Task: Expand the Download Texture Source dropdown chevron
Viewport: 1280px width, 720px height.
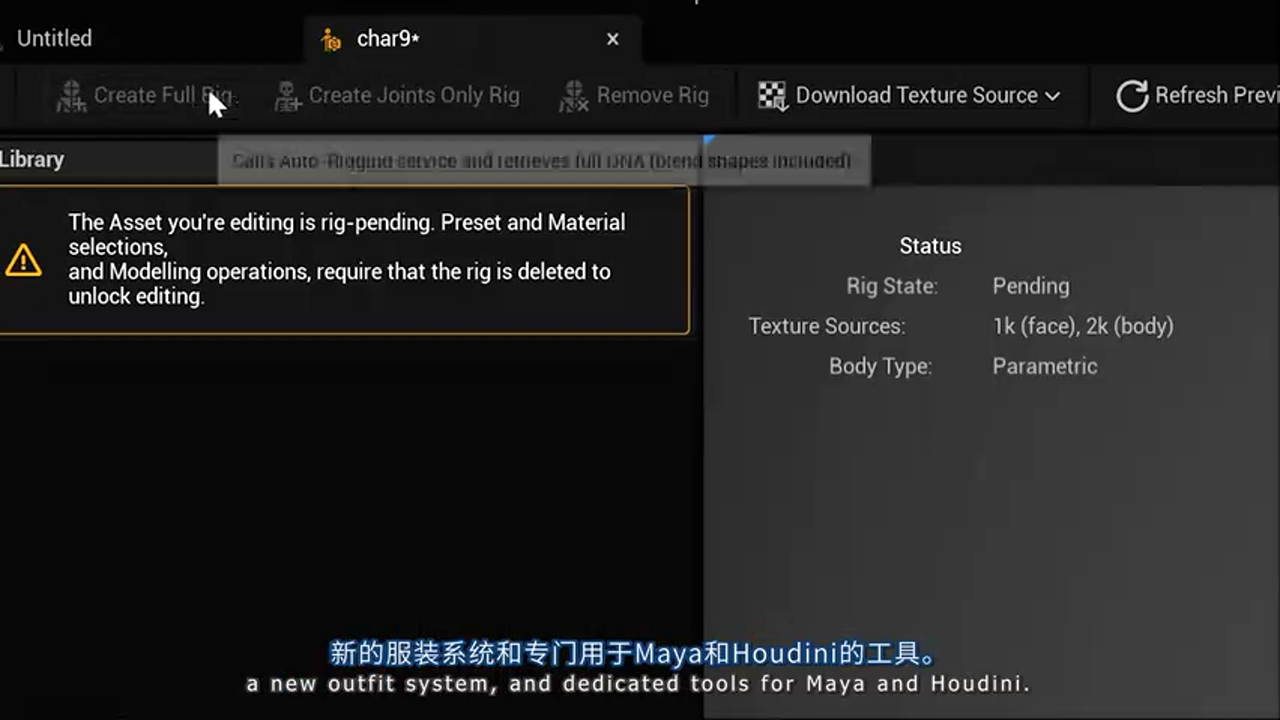Action: (1052, 96)
